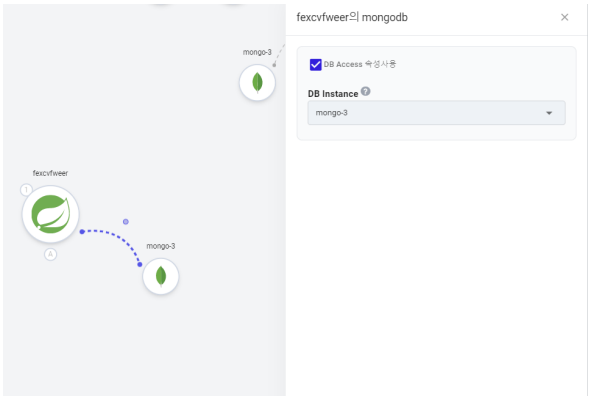Click the lower mongo-3 text label
Screen dimensions: 591x401
click(161, 246)
